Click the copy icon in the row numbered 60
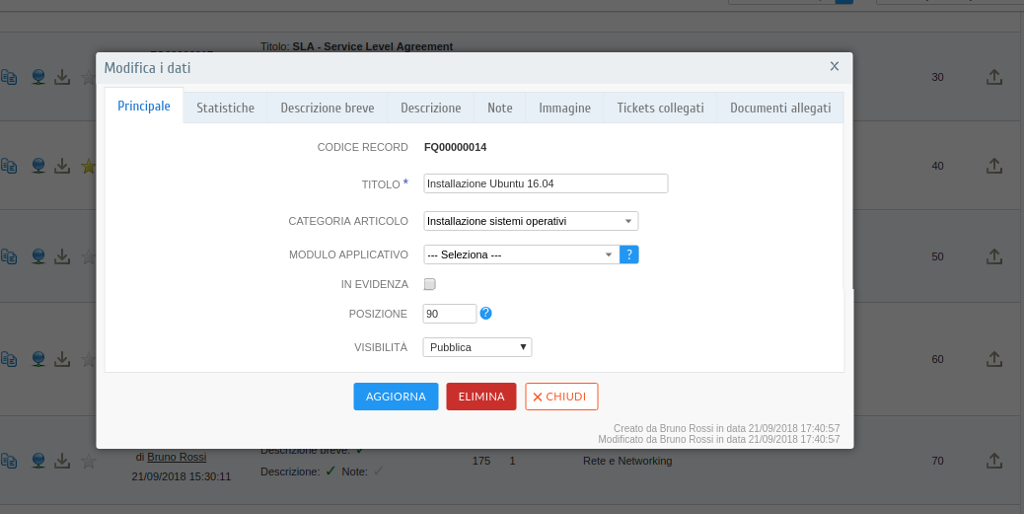The width and height of the screenshot is (1024, 514). [9, 359]
